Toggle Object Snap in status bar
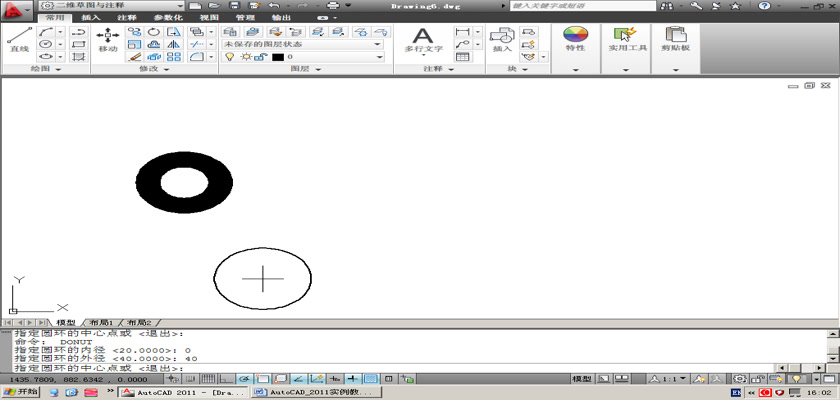The width and height of the screenshot is (840, 400). [262, 379]
